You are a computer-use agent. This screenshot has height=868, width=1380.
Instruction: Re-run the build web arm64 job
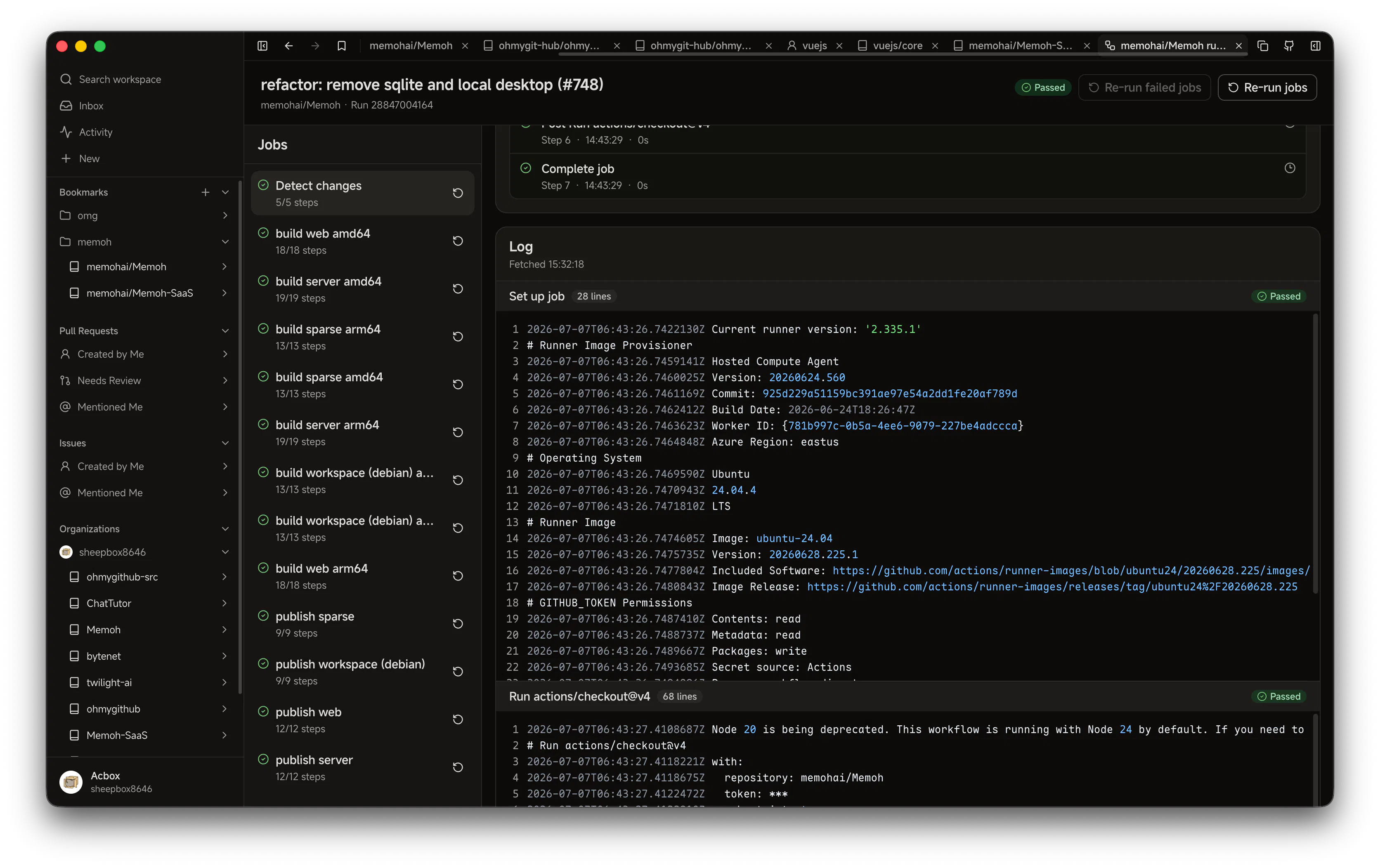pos(458,576)
